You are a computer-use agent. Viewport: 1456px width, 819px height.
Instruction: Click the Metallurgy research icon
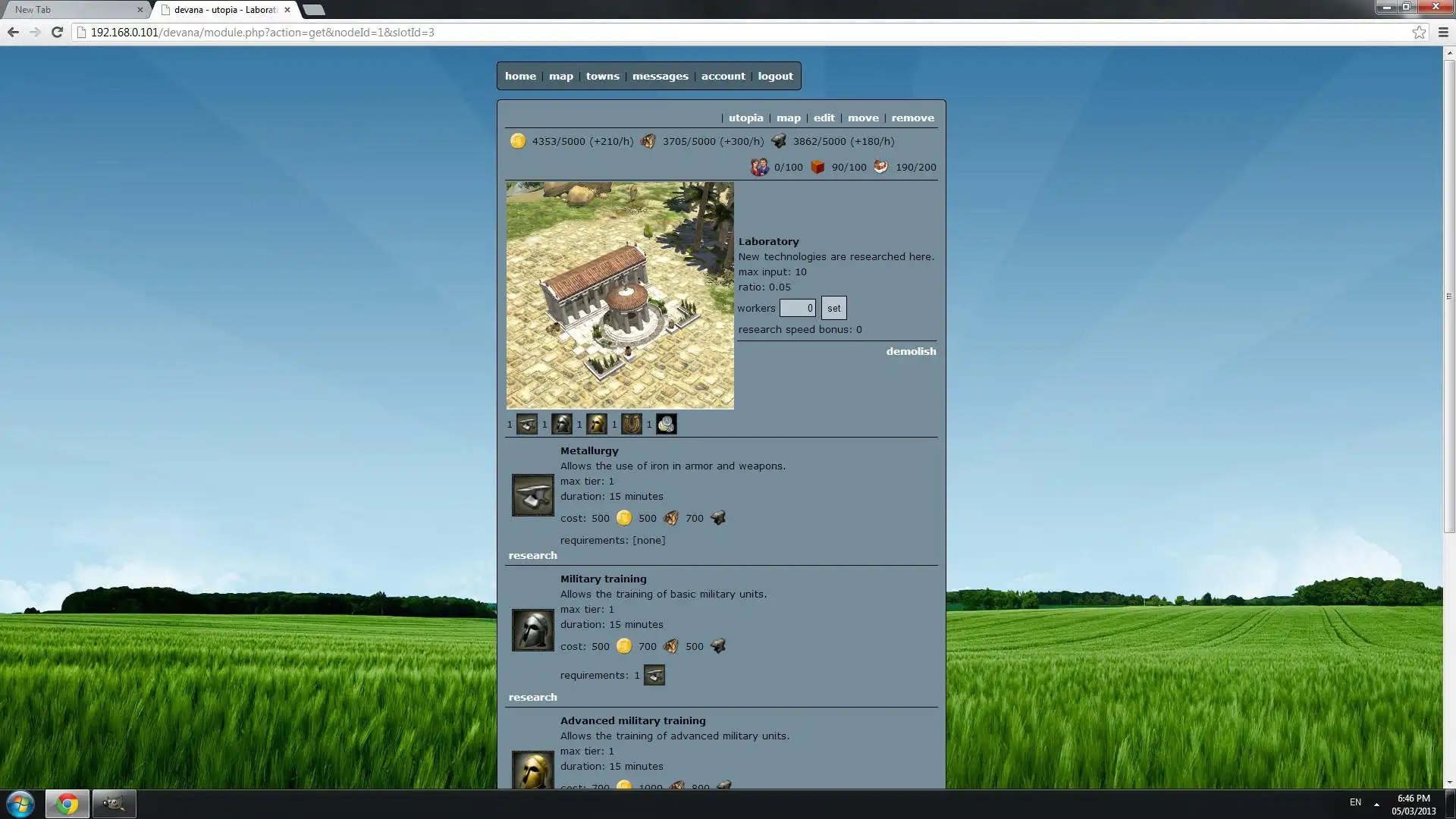coord(532,494)
